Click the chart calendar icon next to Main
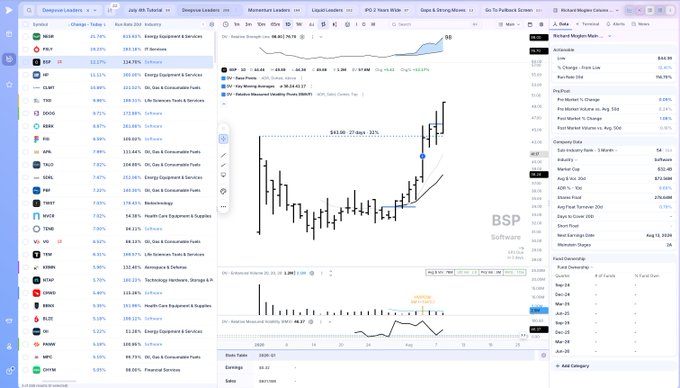 pos(530,24)
